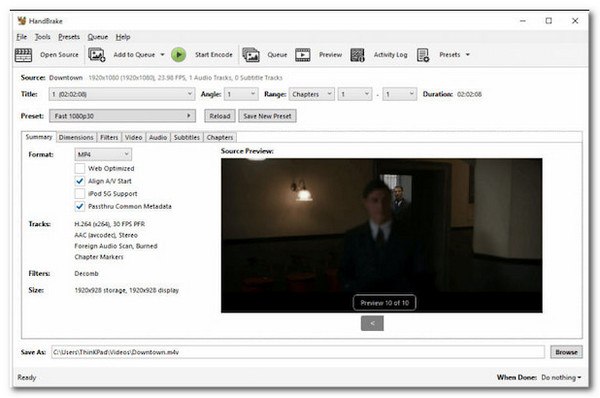Click the Presets list icon in toolbar
This screenshot has height=398, width=600.
[x=423, y=55]
